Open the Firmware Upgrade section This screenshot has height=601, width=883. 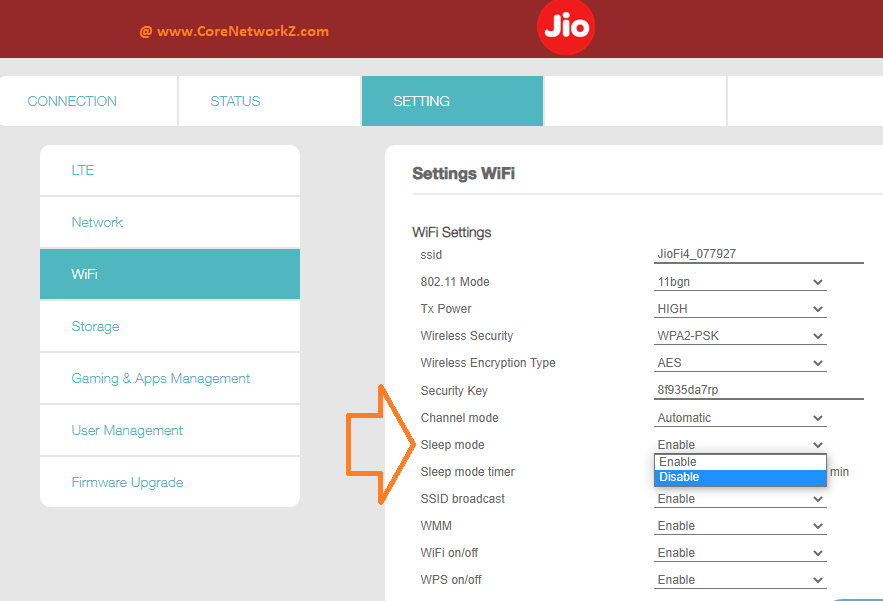click(x=127, y=482)
